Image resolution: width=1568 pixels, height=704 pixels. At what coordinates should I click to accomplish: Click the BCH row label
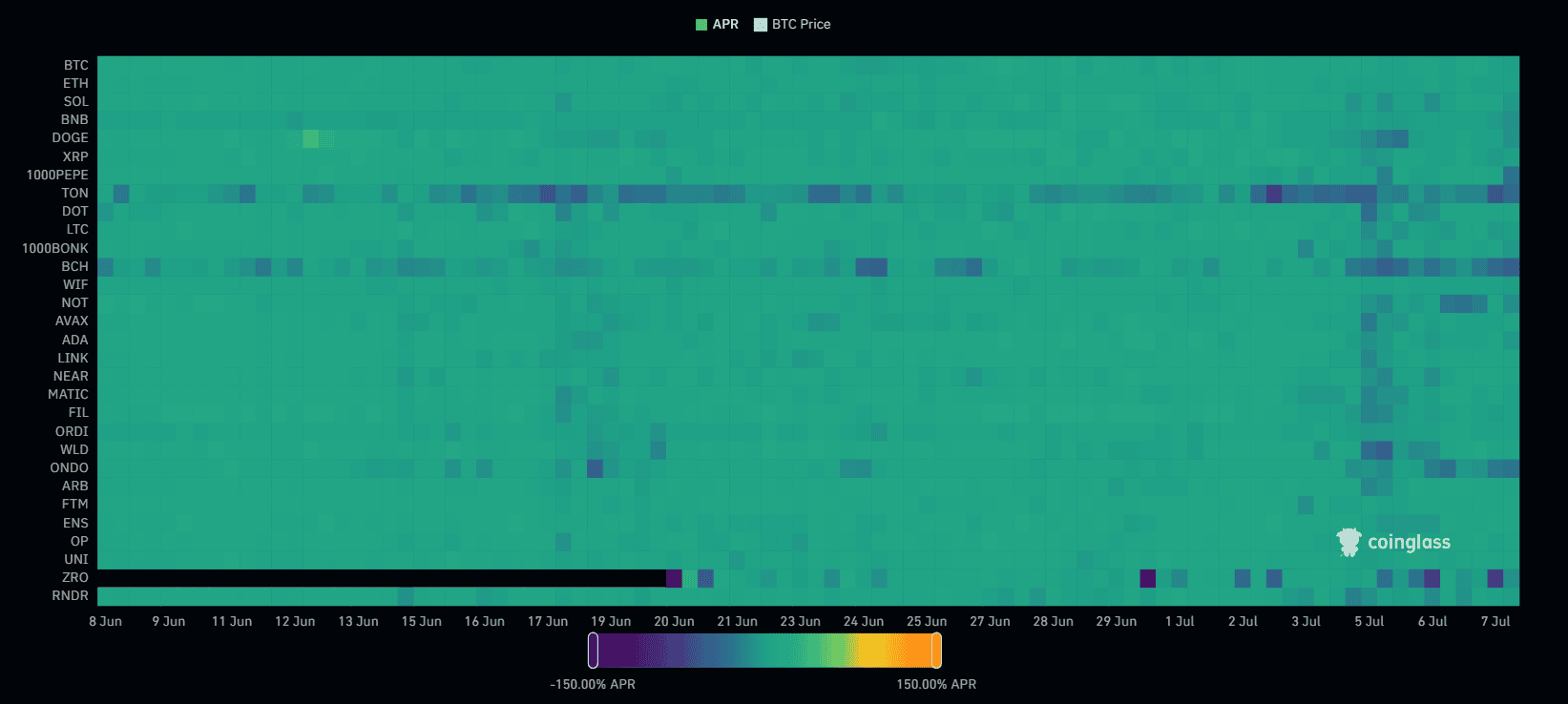(x=75, y=266)
